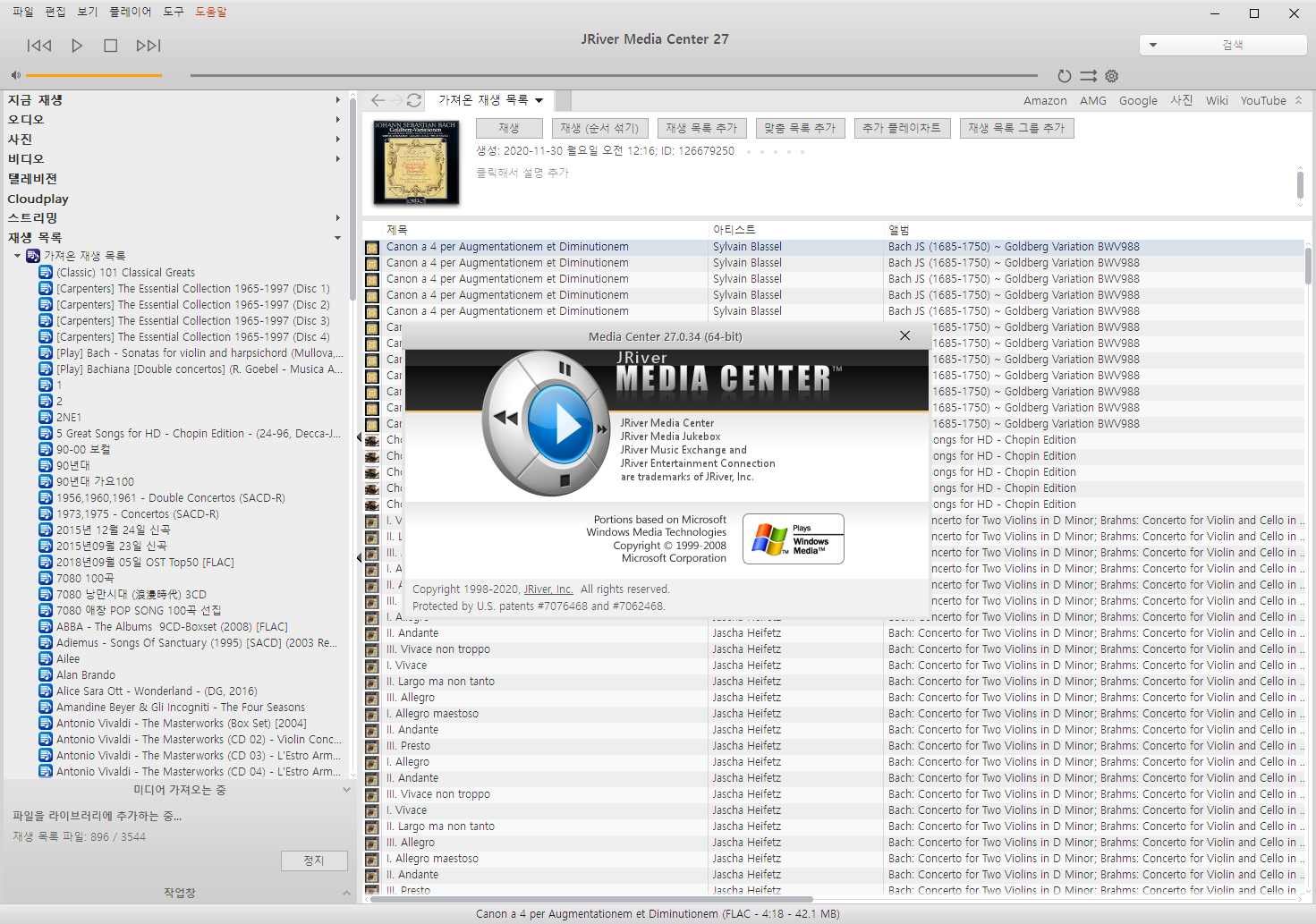
Task: Sort by the 앨범 column header
Action: pos(899,230)
